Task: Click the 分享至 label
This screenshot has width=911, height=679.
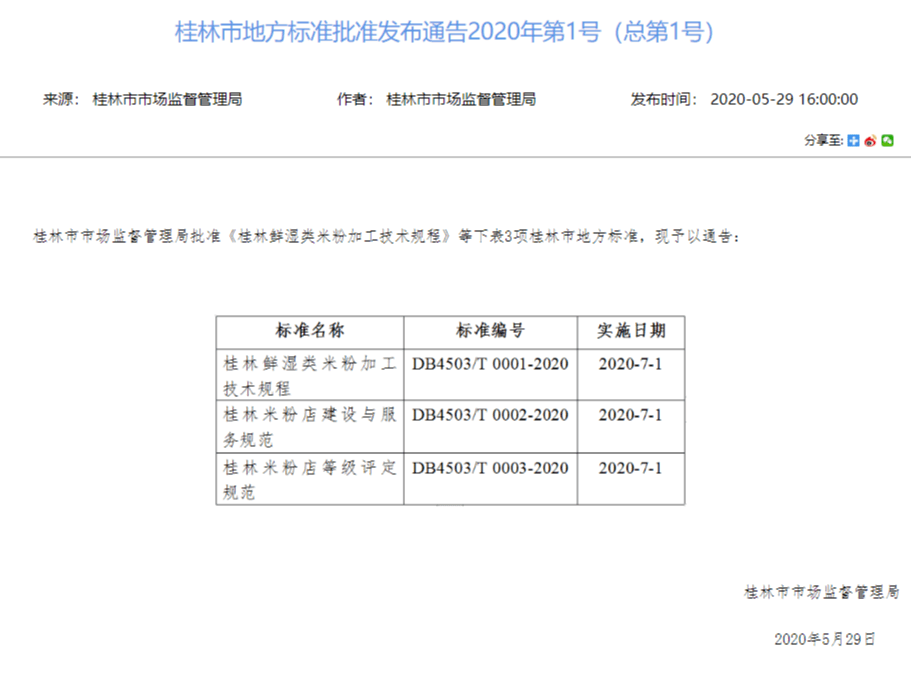Action: (824, 141)
